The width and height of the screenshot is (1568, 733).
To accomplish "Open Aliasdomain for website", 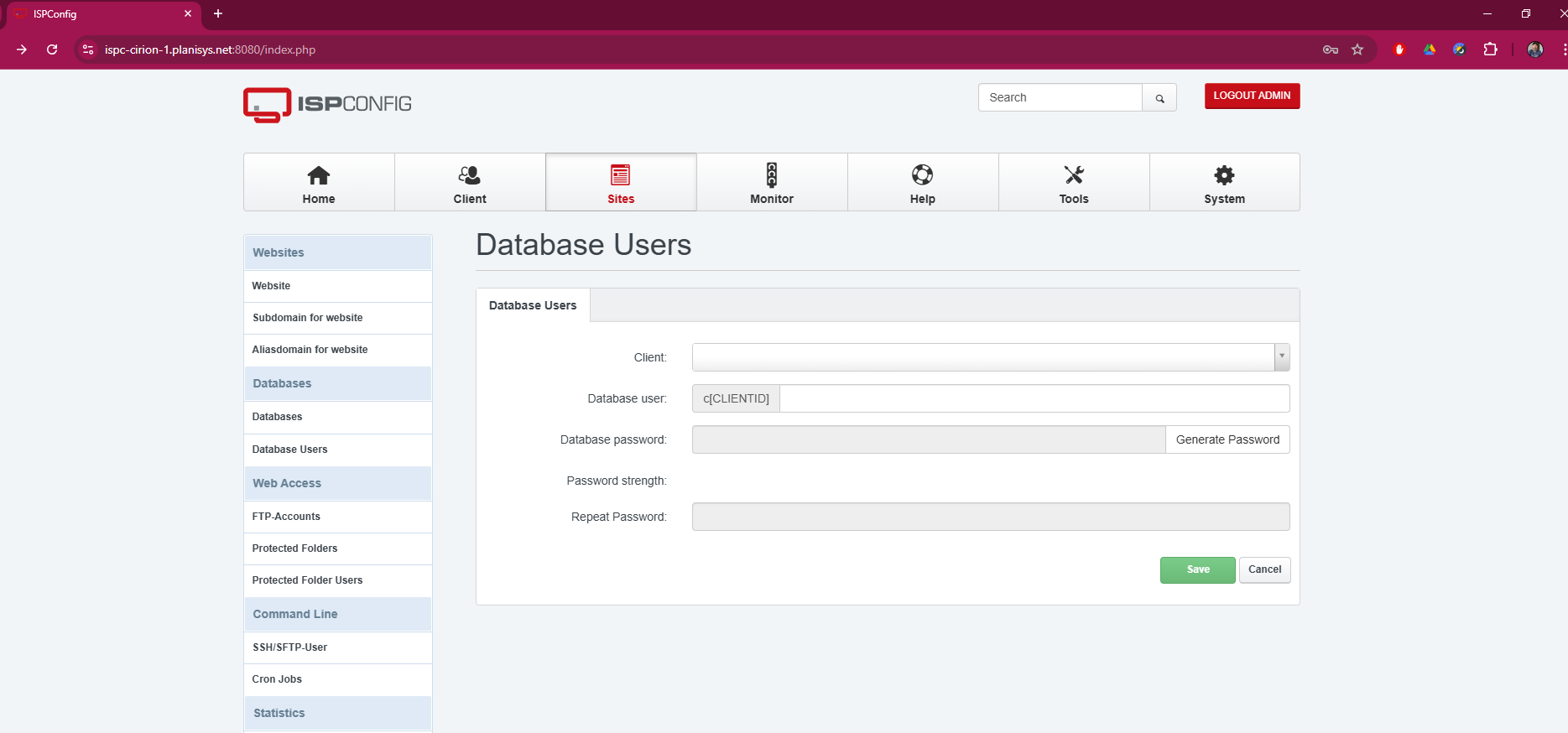I will (x=338, y=350).
